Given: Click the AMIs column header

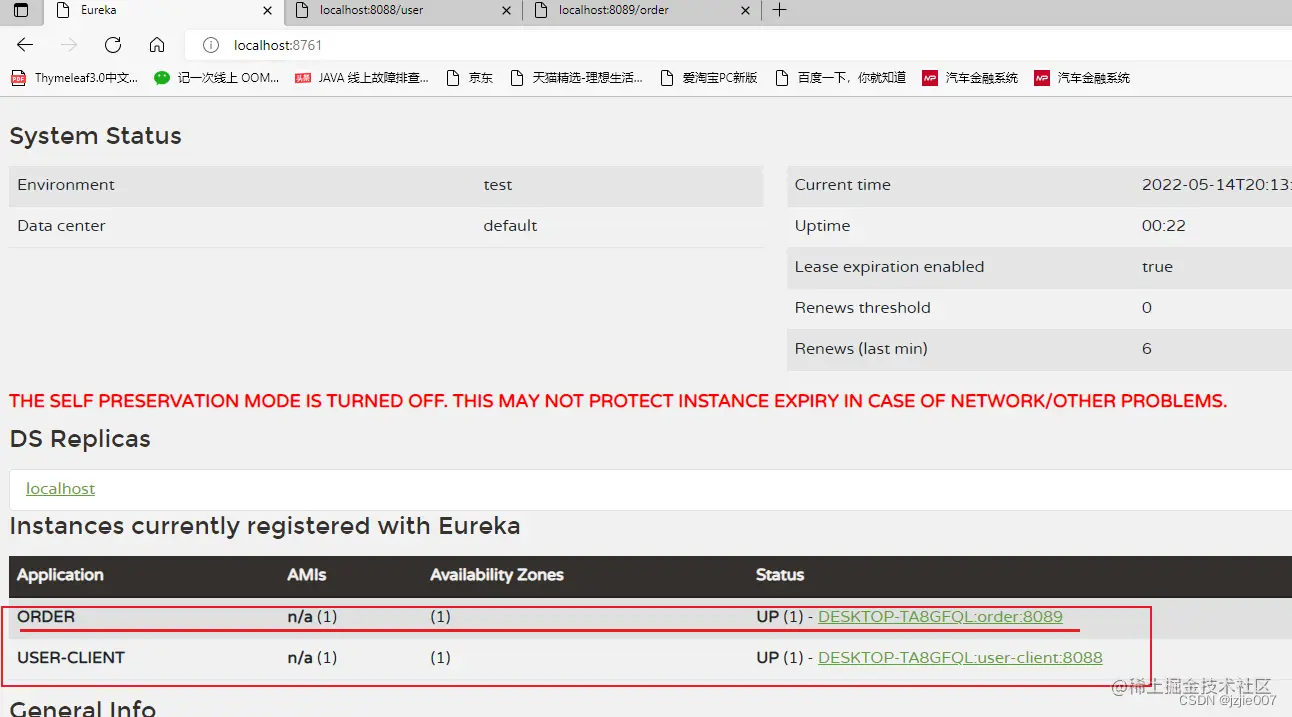Looking at the screenshot, I should 307,575.
